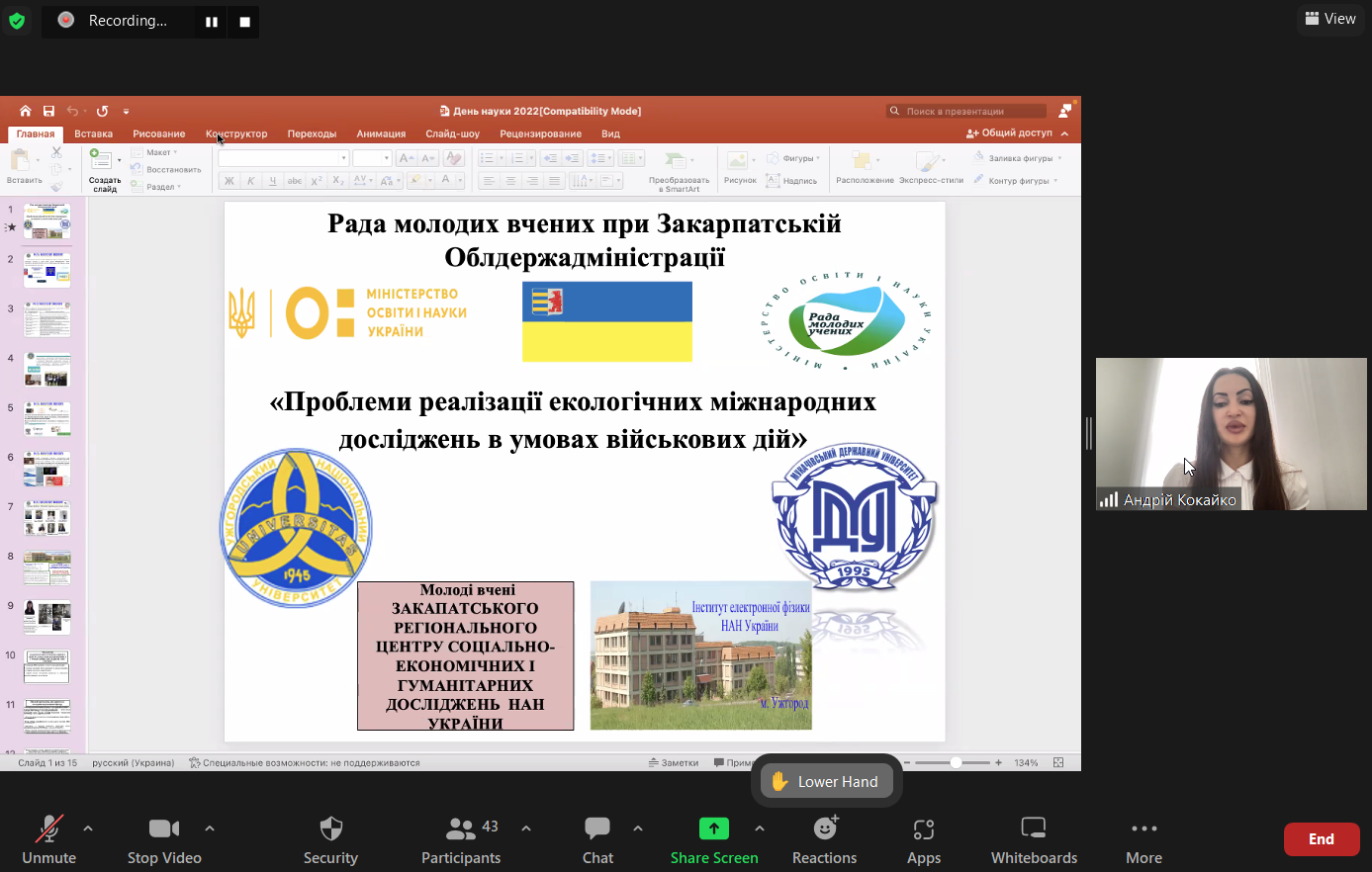The image size is (1372, 872).
Task: Pause the recording
Action: (212, 21)
